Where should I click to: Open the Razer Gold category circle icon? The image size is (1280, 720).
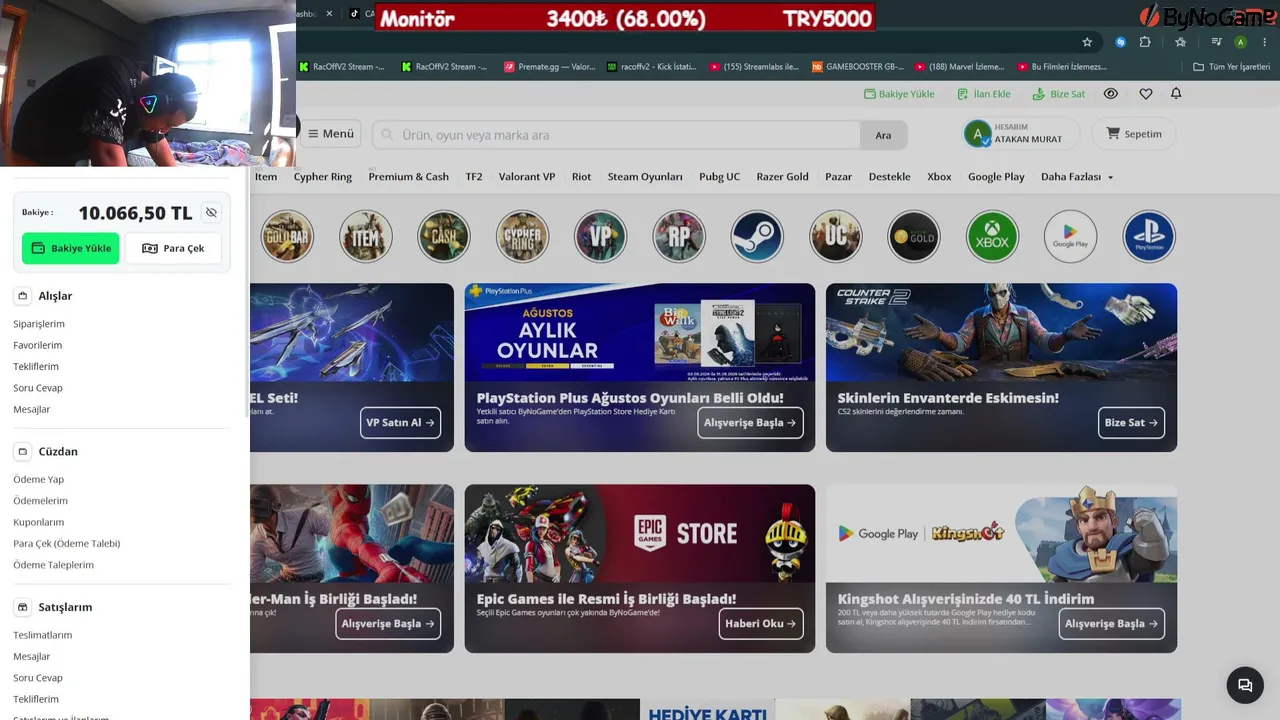(914, 237)
